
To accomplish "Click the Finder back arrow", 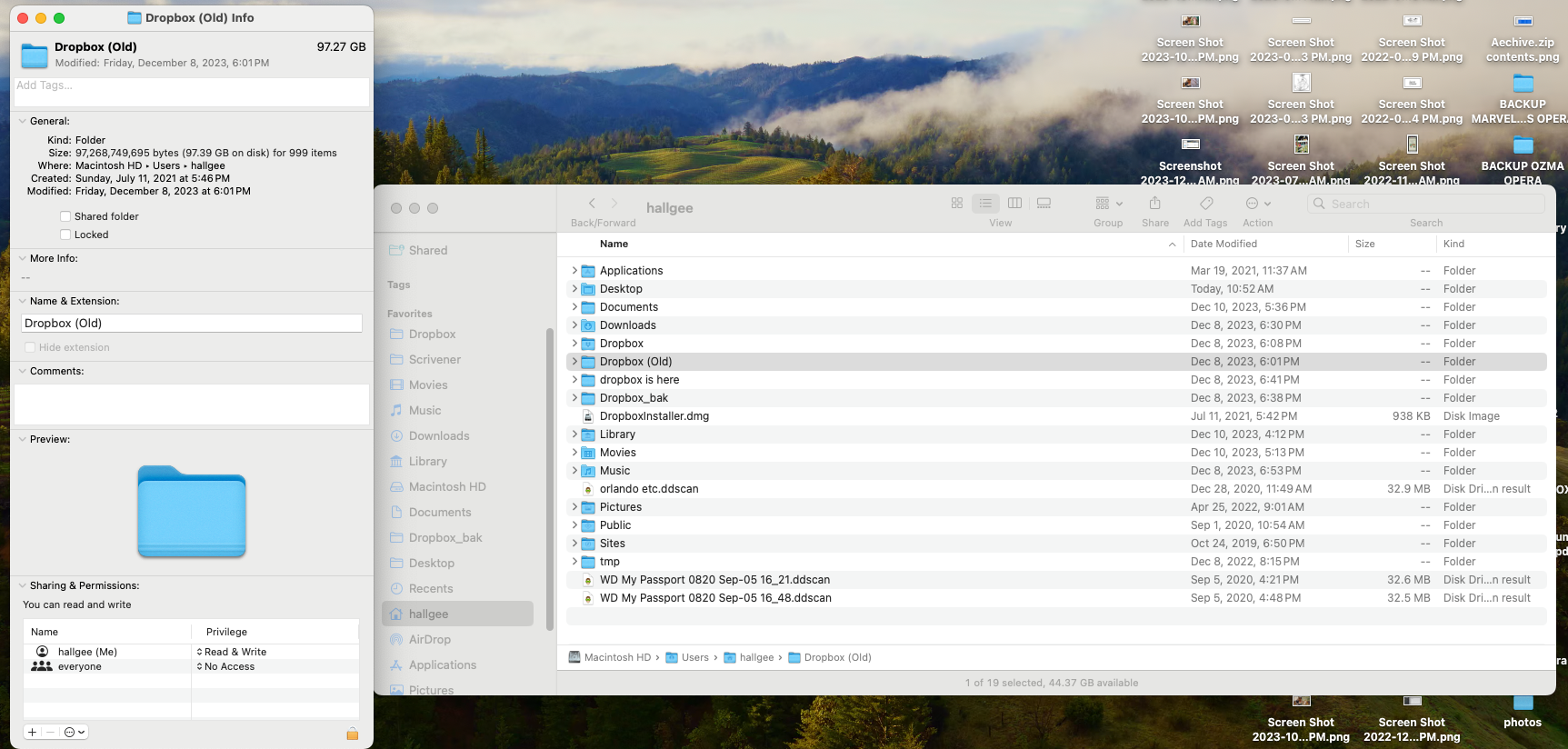I will 592,204.
